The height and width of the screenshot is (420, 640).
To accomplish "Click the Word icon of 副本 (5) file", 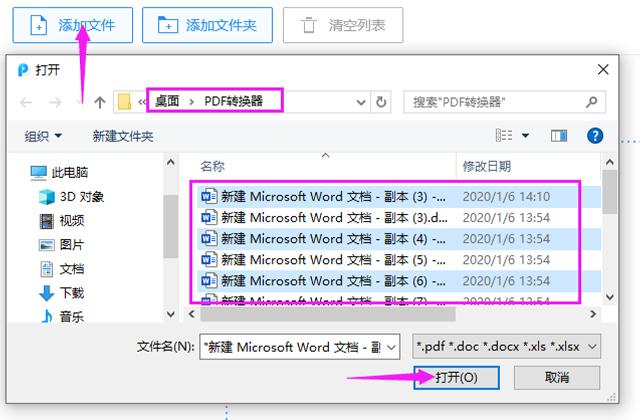I will [209, 259].
